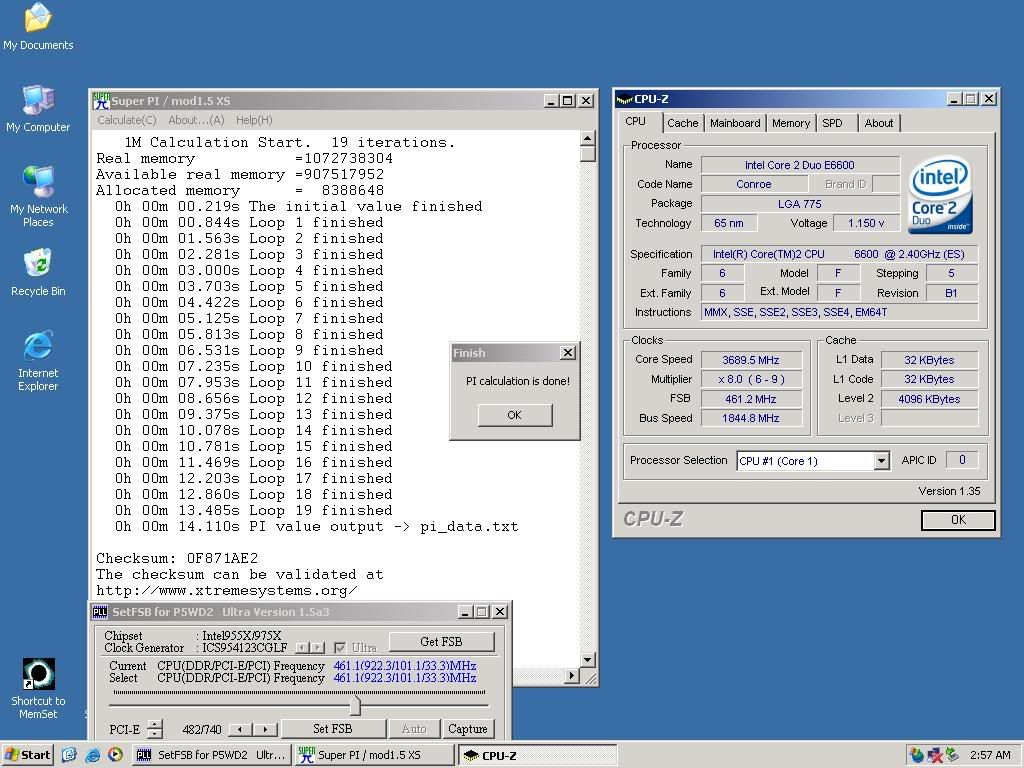The height and width of the screenshot is (768, 1024).
Task: Click the Set FSB button
Action: (x=332, y=729)
